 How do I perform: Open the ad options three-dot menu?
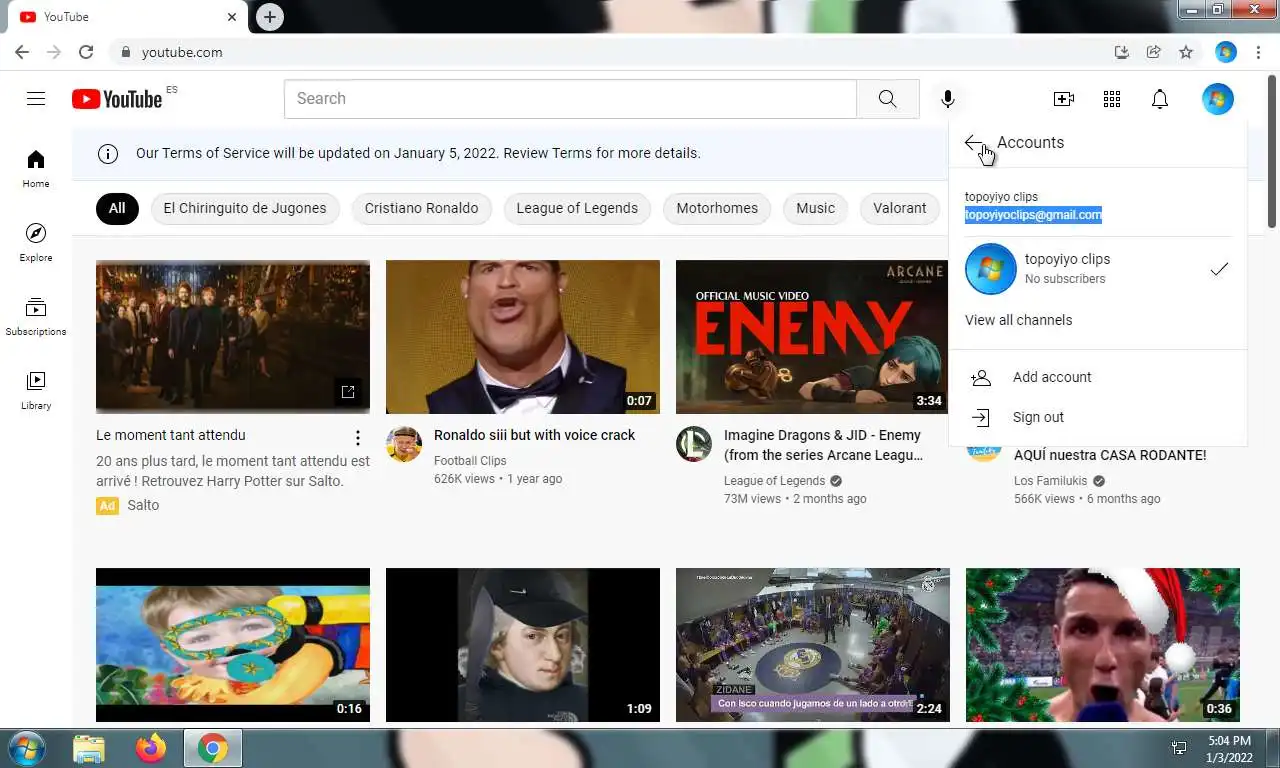[x=358, y=438]
